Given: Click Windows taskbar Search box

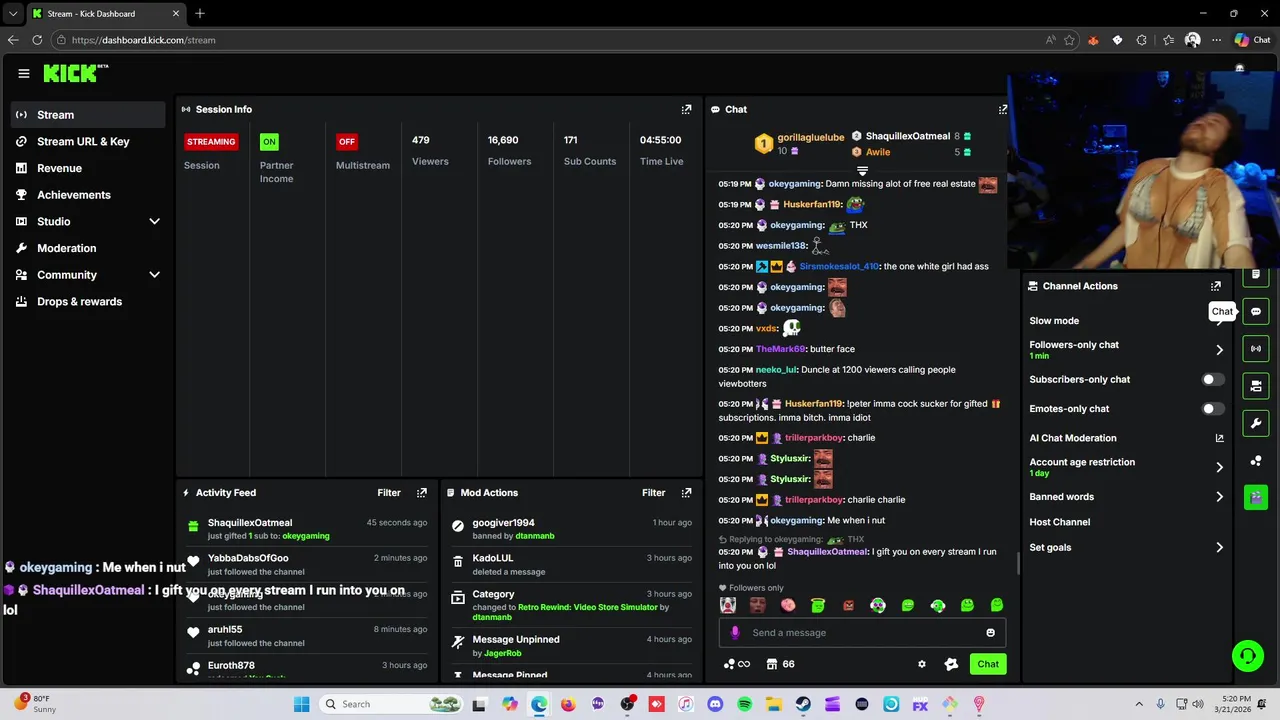Looking at the screenshot, I should click(392, 704).
